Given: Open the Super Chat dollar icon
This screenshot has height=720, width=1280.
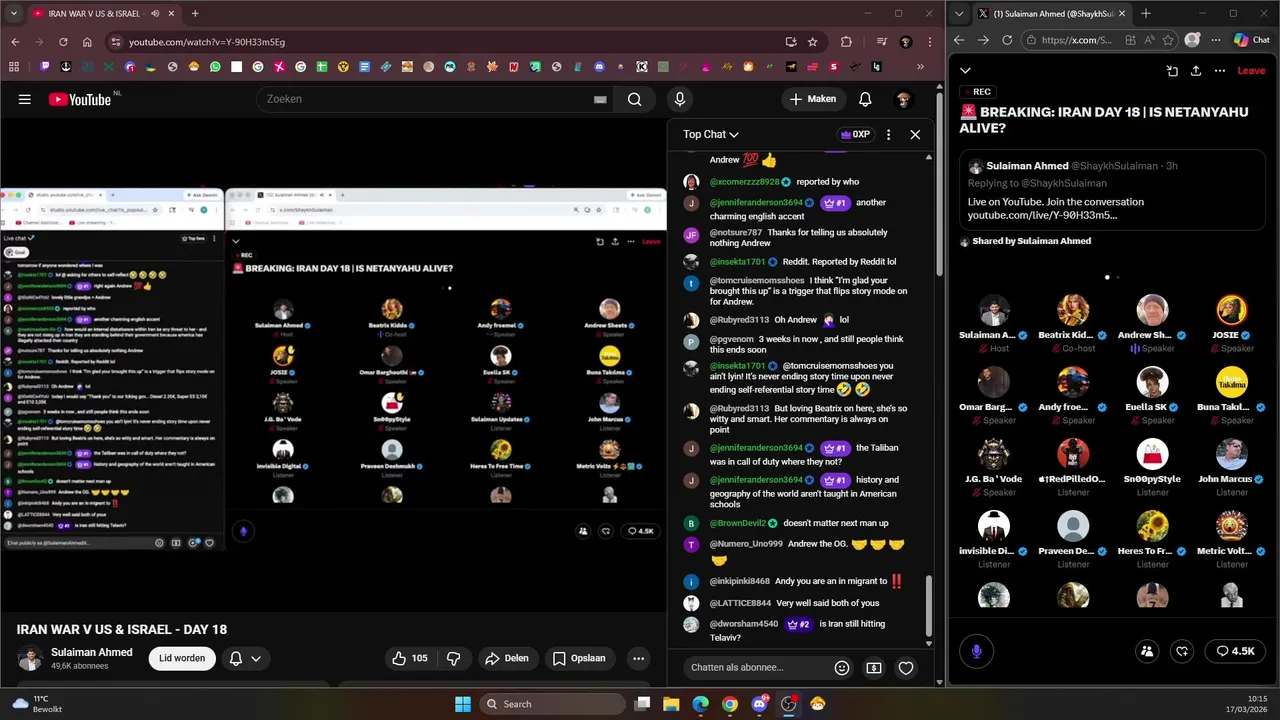Looking at the screenshot, I should 874,667.
